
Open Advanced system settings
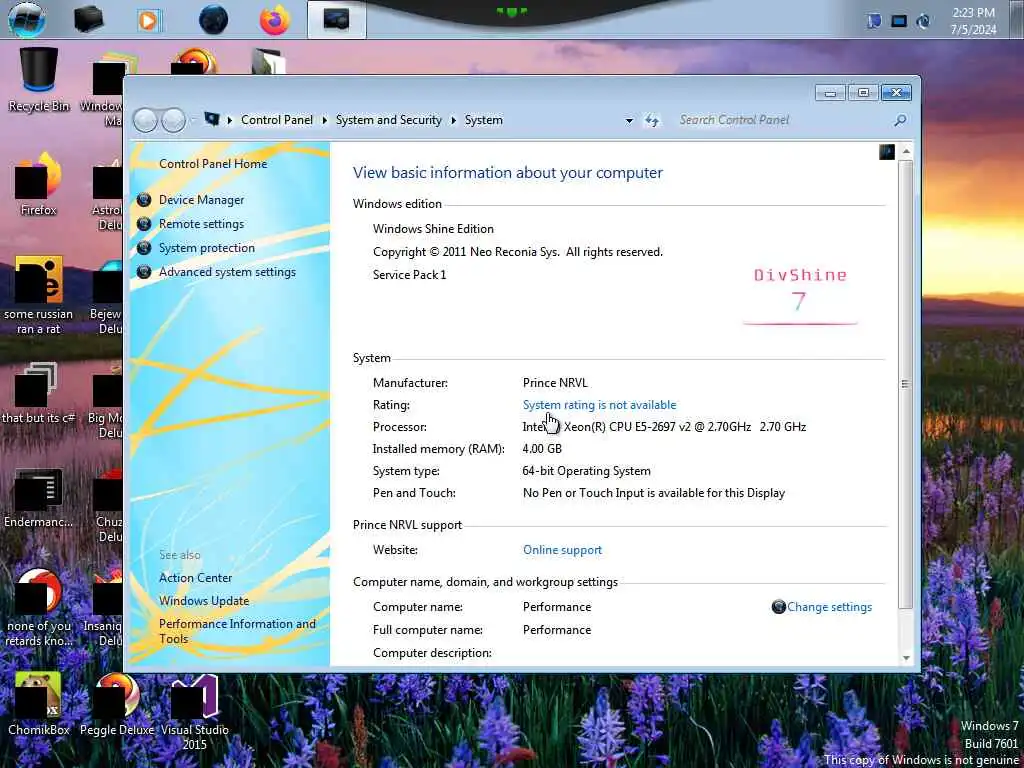[227, 272]
